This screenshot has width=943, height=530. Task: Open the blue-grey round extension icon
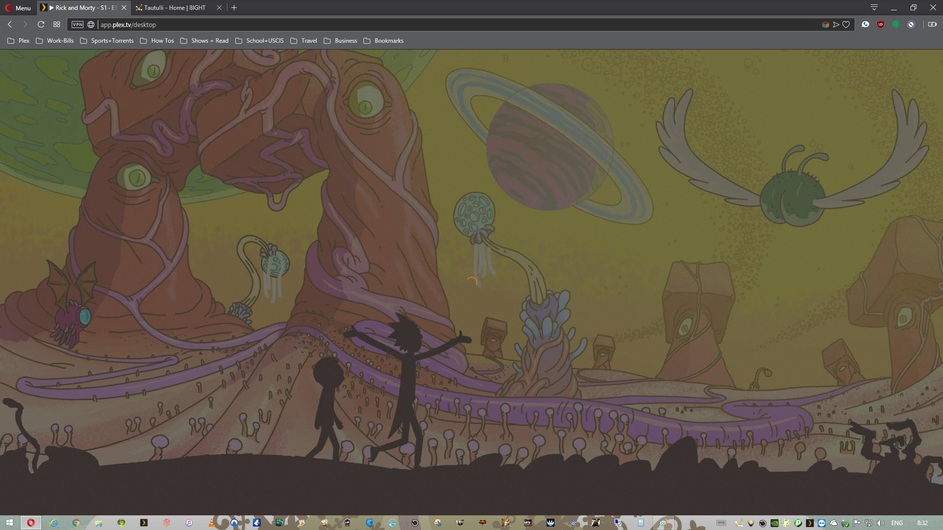click(911, 25)
